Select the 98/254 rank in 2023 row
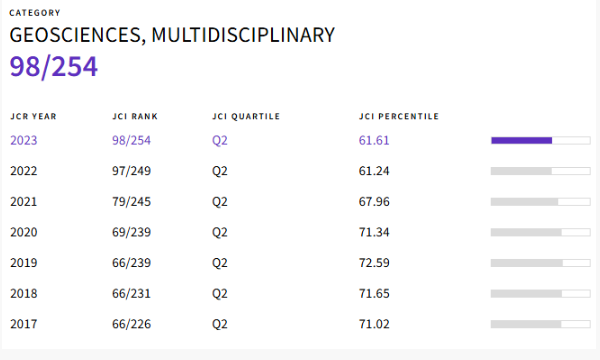Image resolution: width=600 pixels, height=360 pixels. click(131, 140)
